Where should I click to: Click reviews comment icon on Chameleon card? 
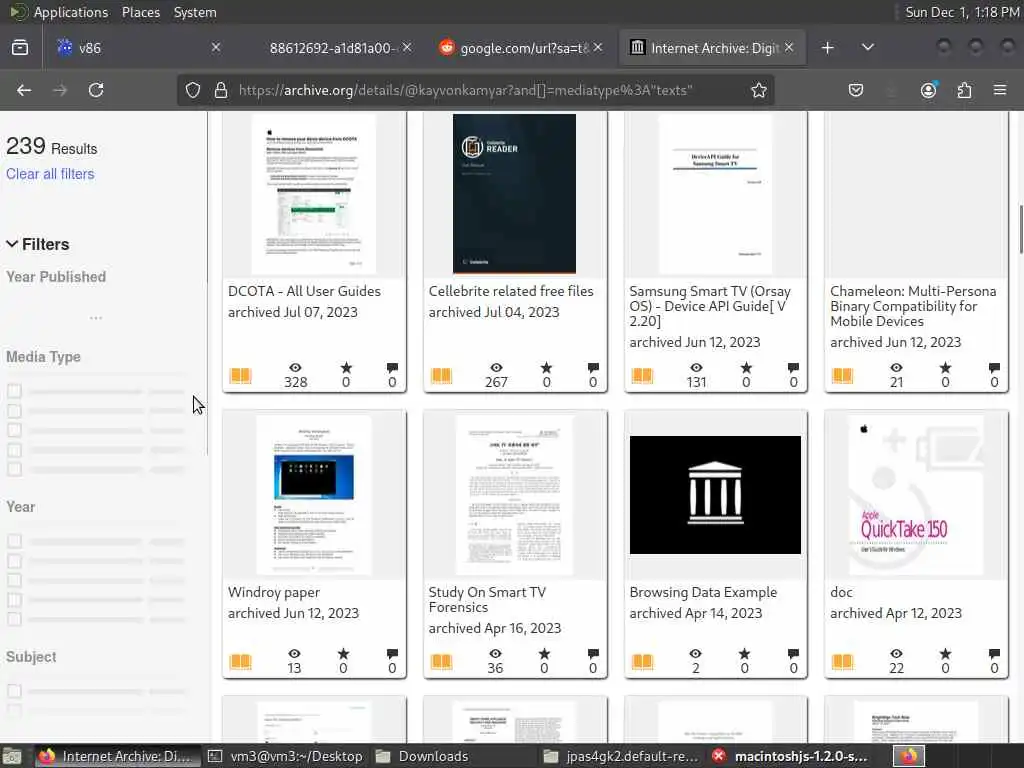(x=994, y=368)
